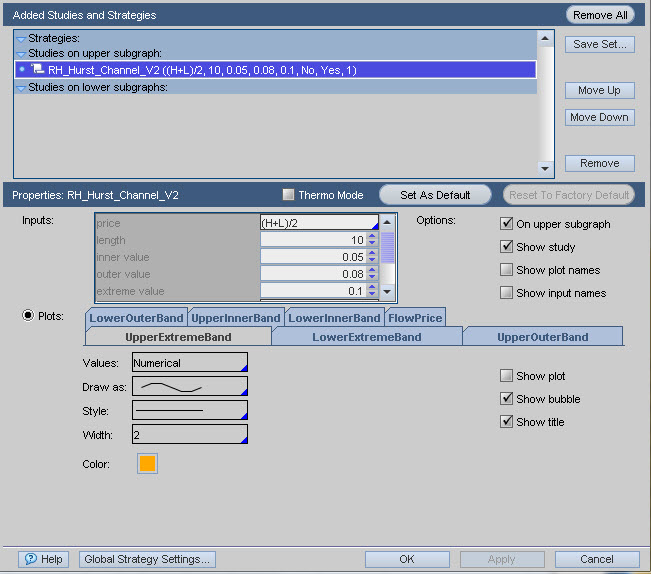
Task: Click the length input field showing 10
Action: [313, 240]
